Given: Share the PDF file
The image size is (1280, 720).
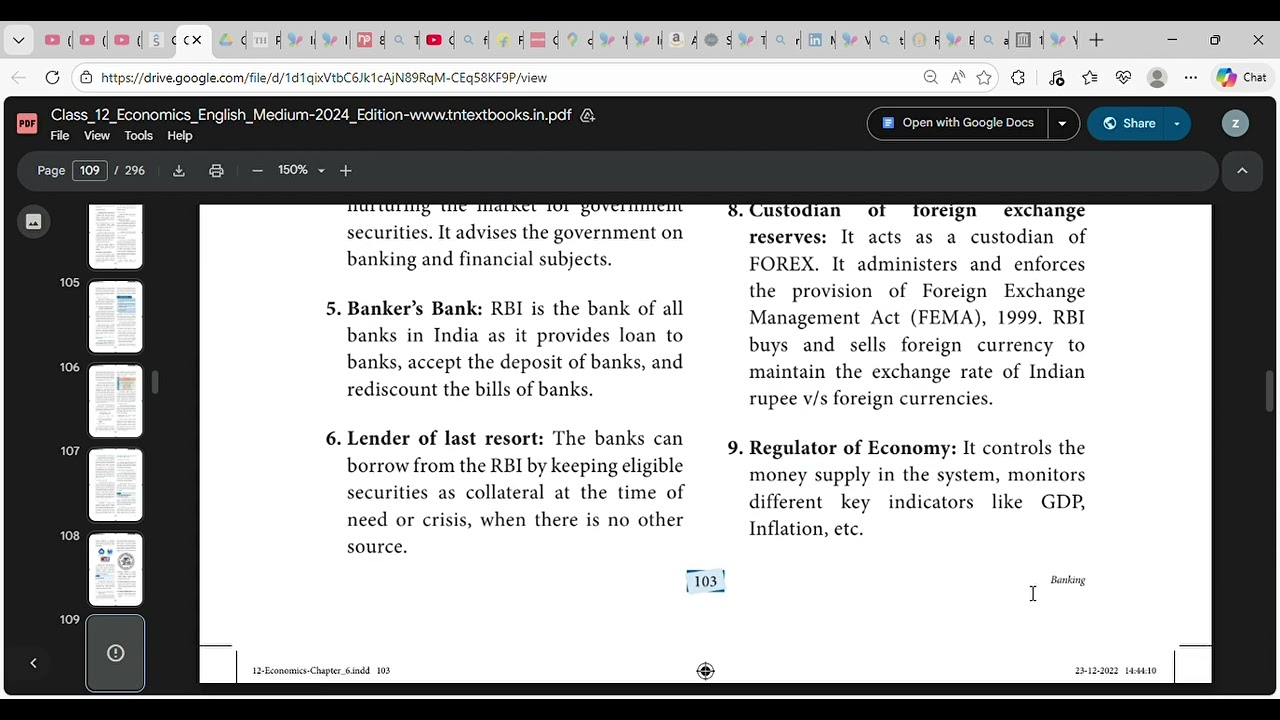Looking at the screenshot, I should pos(1127,123).
